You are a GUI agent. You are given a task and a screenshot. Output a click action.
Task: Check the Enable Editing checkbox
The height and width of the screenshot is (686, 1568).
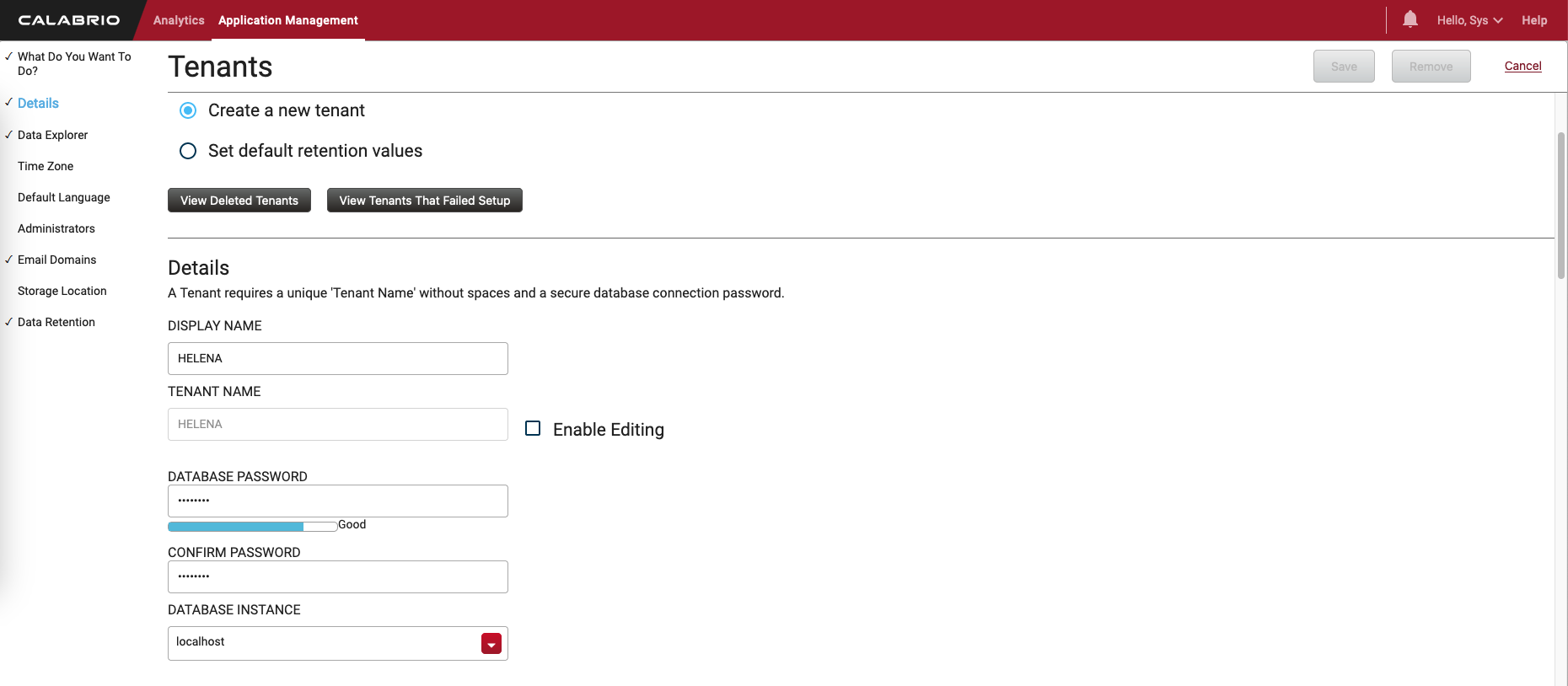coord(533,428)
